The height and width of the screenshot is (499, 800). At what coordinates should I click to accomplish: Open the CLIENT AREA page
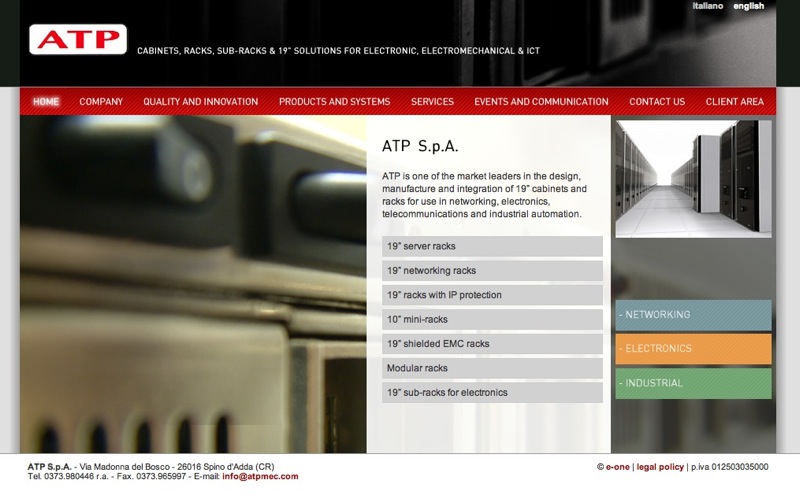(735, 102)
